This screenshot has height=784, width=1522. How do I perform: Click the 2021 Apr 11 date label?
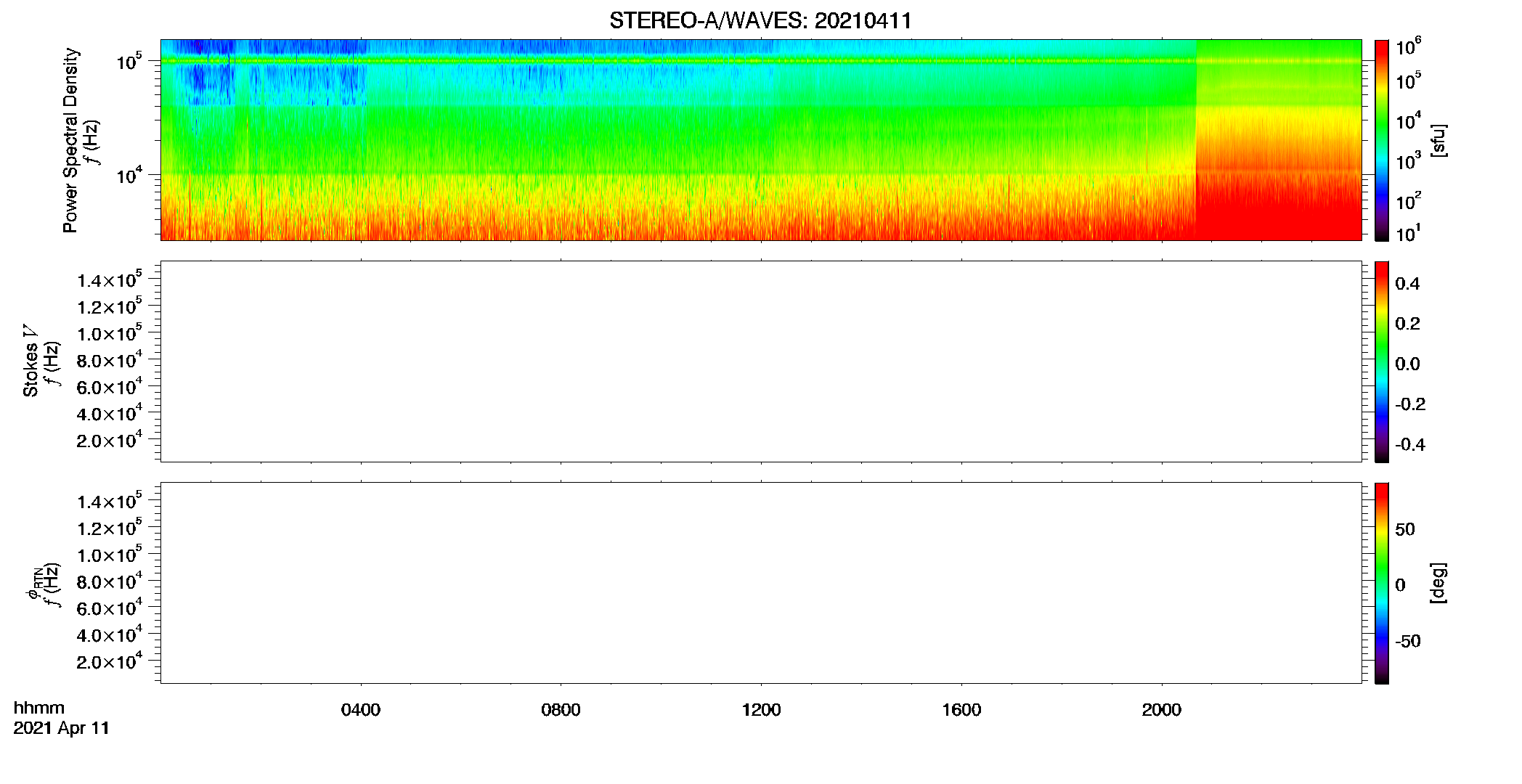[62, 728]
